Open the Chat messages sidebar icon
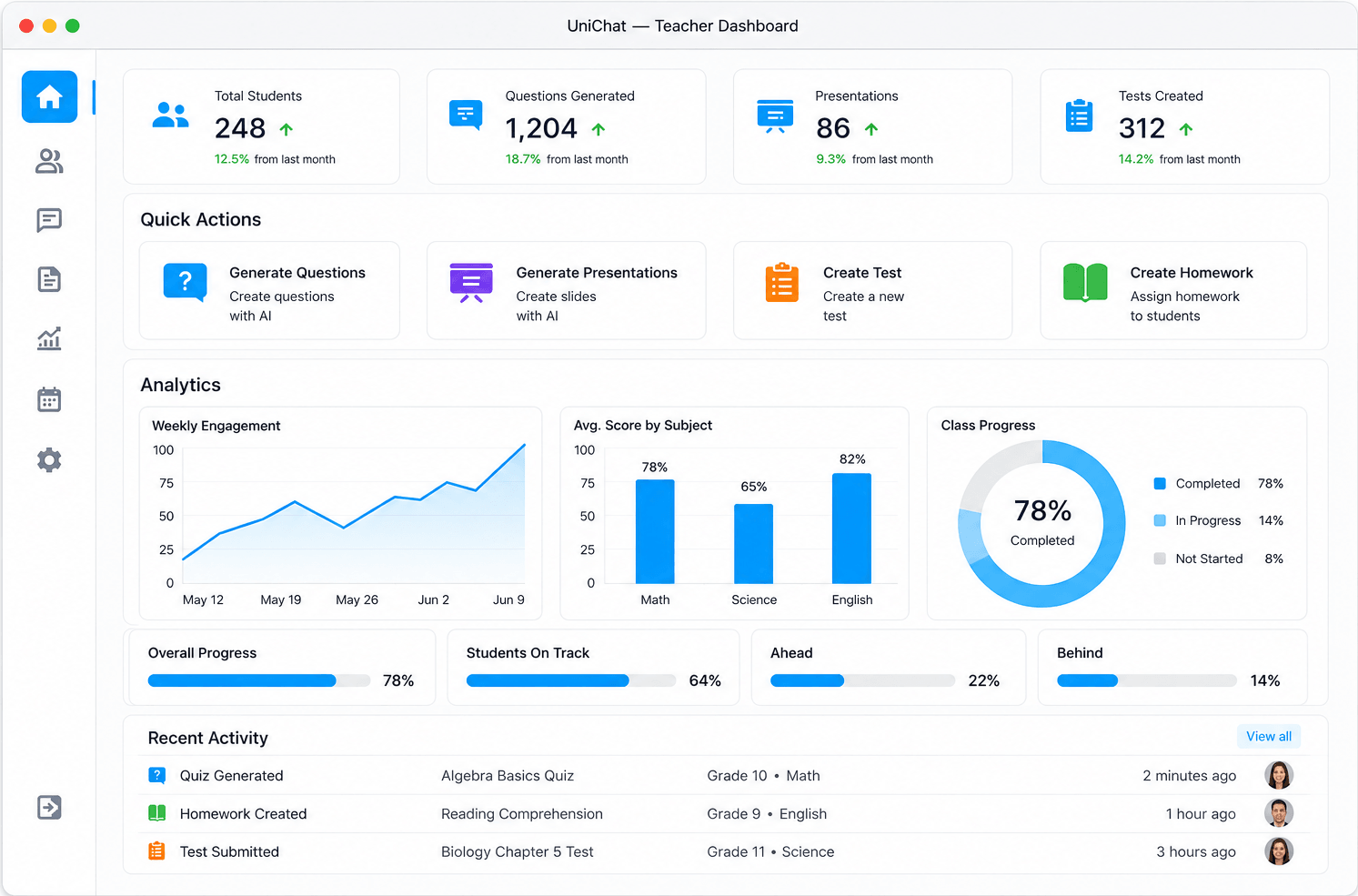Image resolution: width=1358 pixels, height=896 pixels. click(49, 220)
